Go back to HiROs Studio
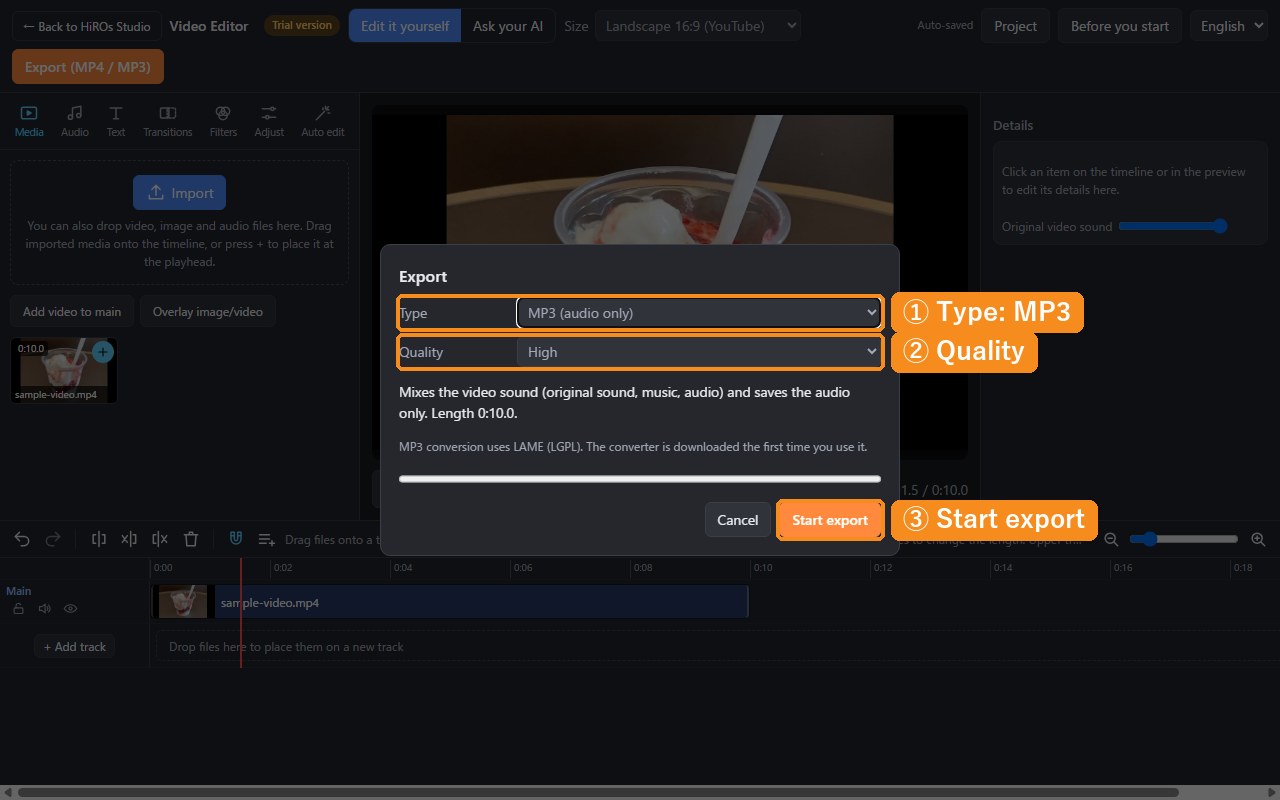Viewport: 1280px width, 800px height. coord(87,26)
